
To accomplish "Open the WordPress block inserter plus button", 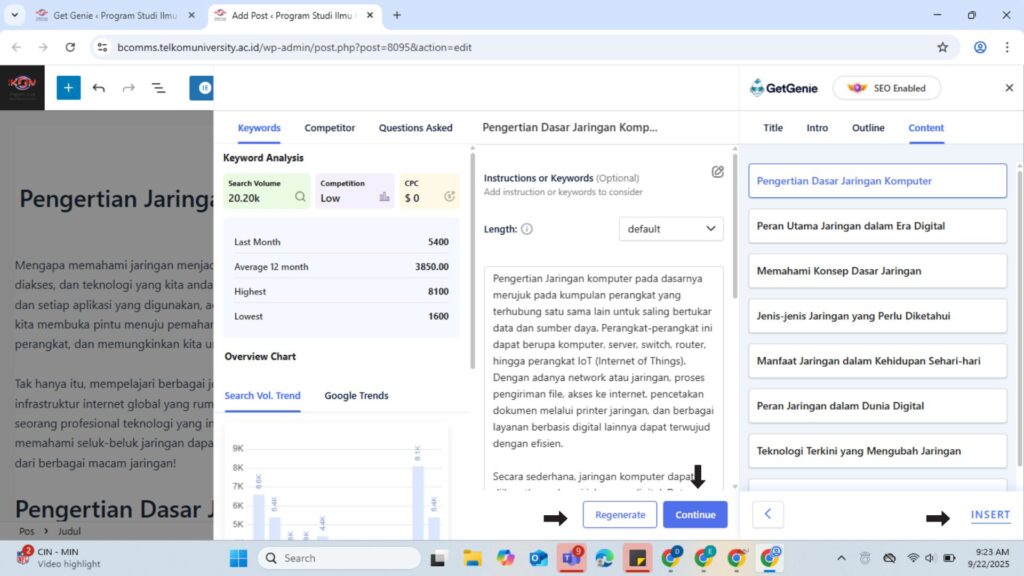I will coord(68,88).
